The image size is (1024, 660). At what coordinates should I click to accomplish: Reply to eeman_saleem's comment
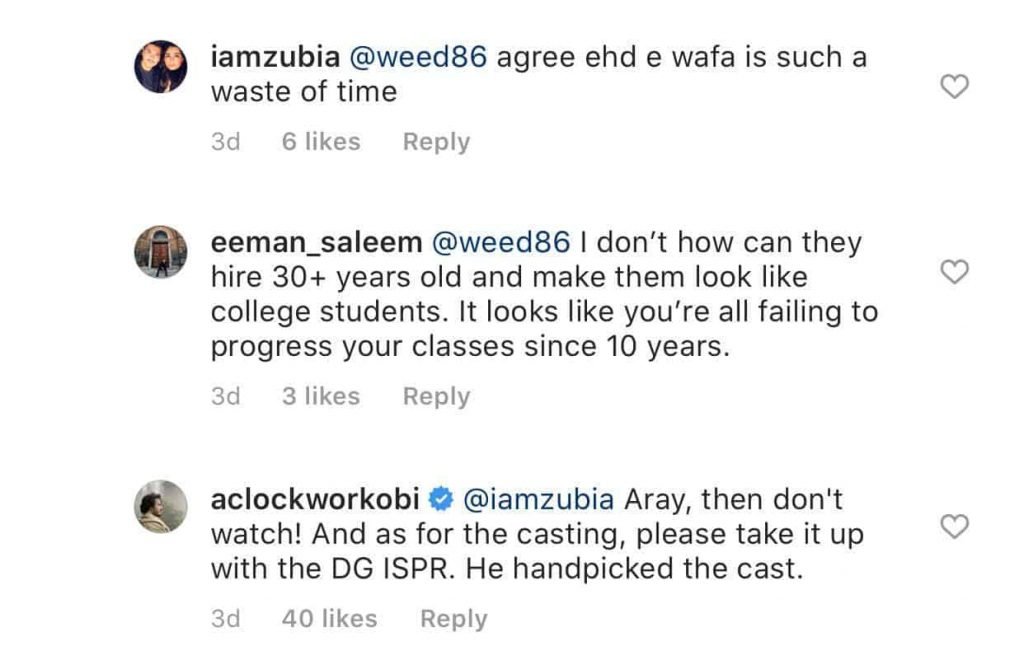point(436,397)
